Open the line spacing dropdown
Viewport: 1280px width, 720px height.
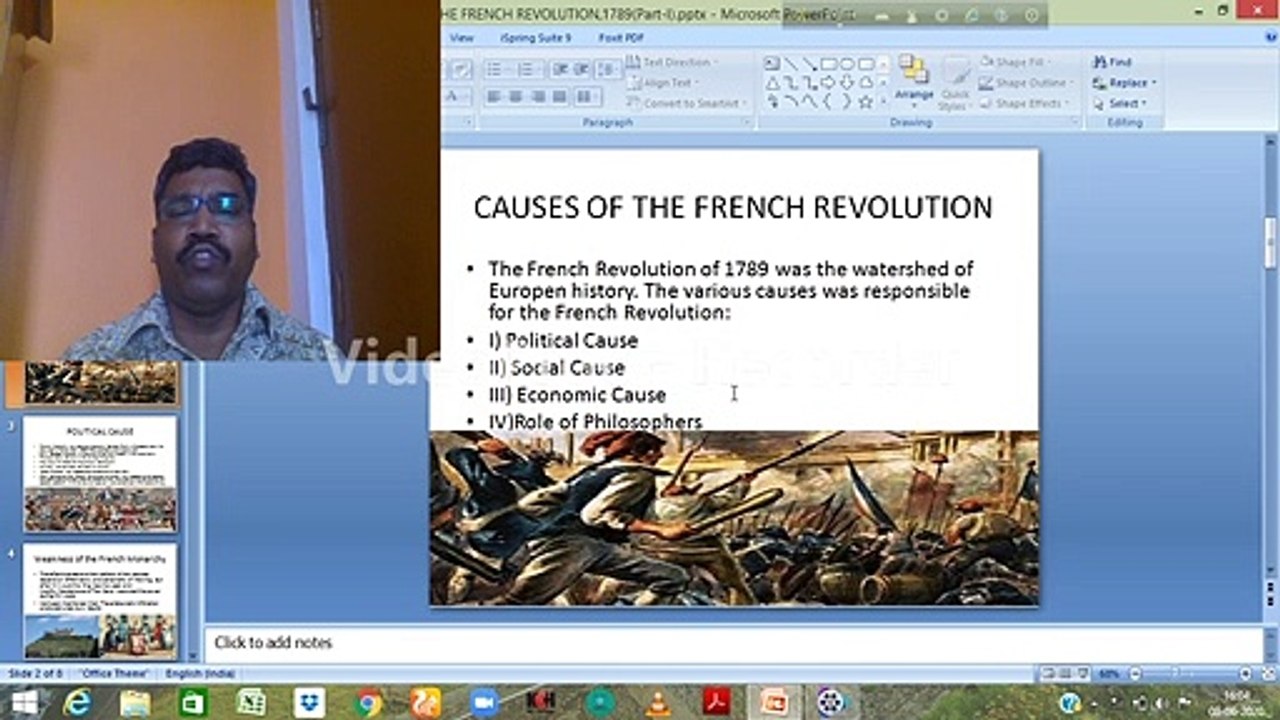[608, 69]
